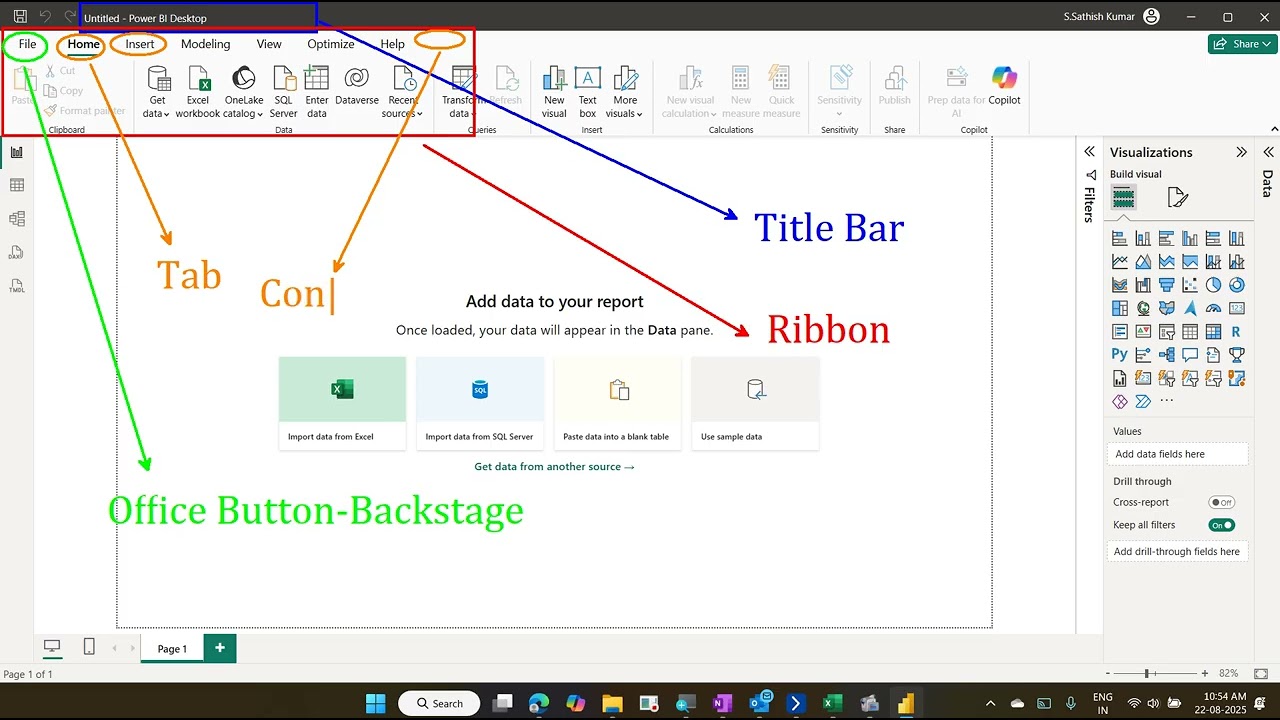Click the Add data fields here well
This screenshot has width=1280, height=720.
click(1178, 454)
